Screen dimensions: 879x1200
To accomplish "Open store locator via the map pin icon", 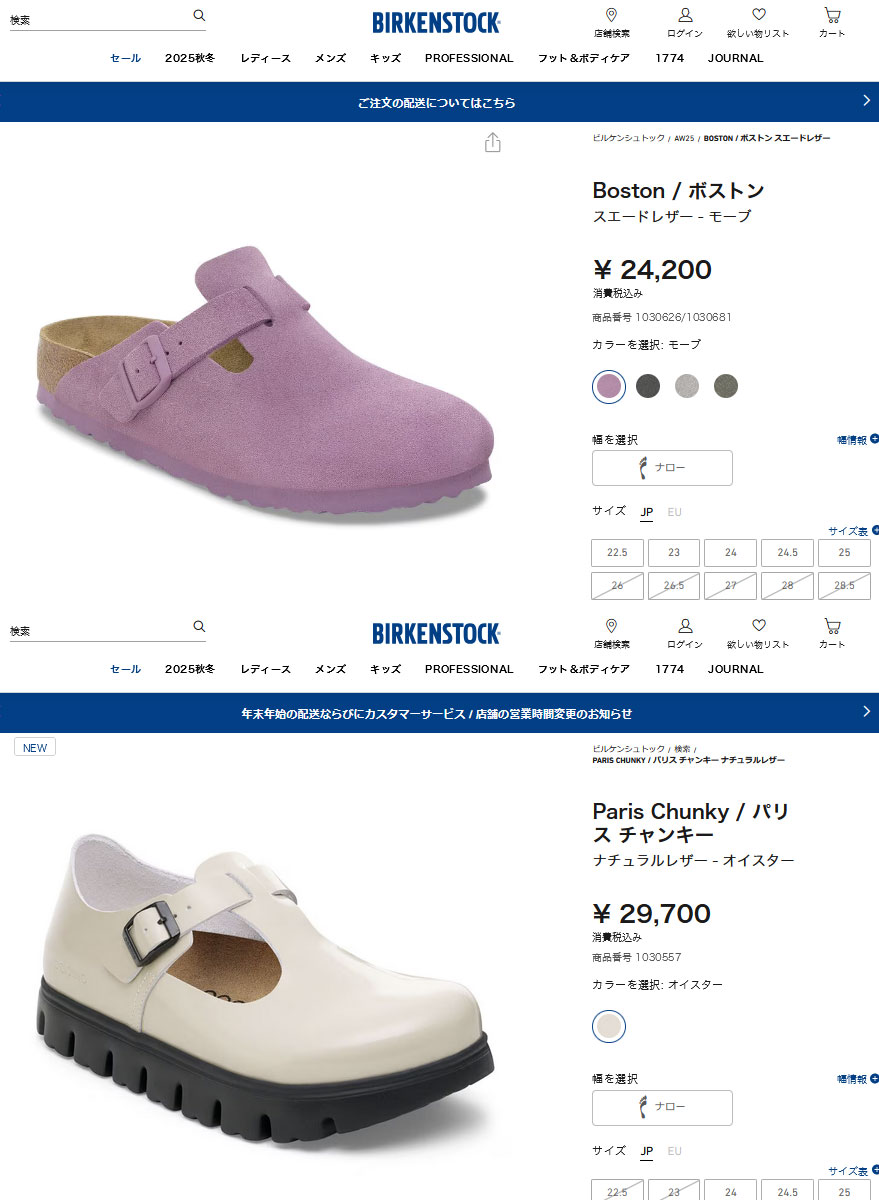I will click(x=610, y=15).
